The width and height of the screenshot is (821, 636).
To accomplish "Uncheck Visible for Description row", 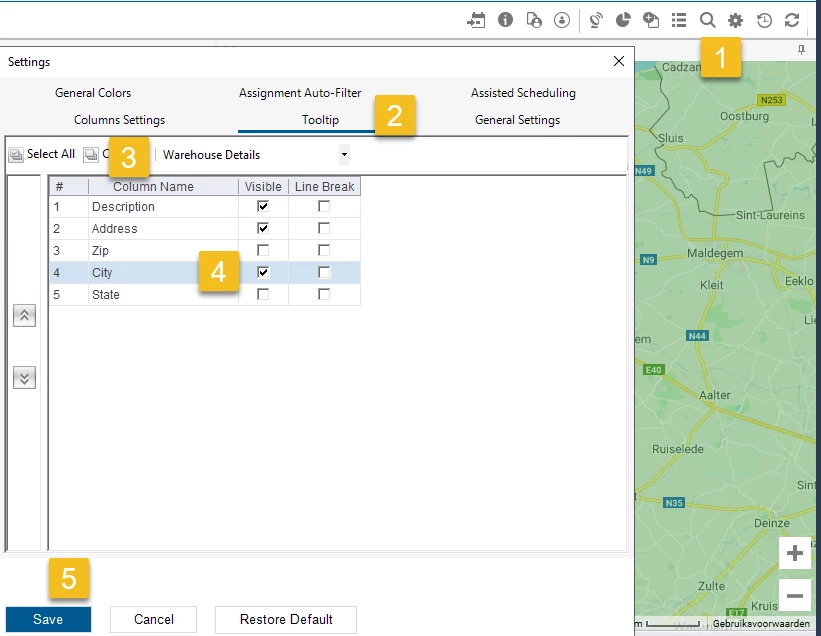I will (263, 206).
